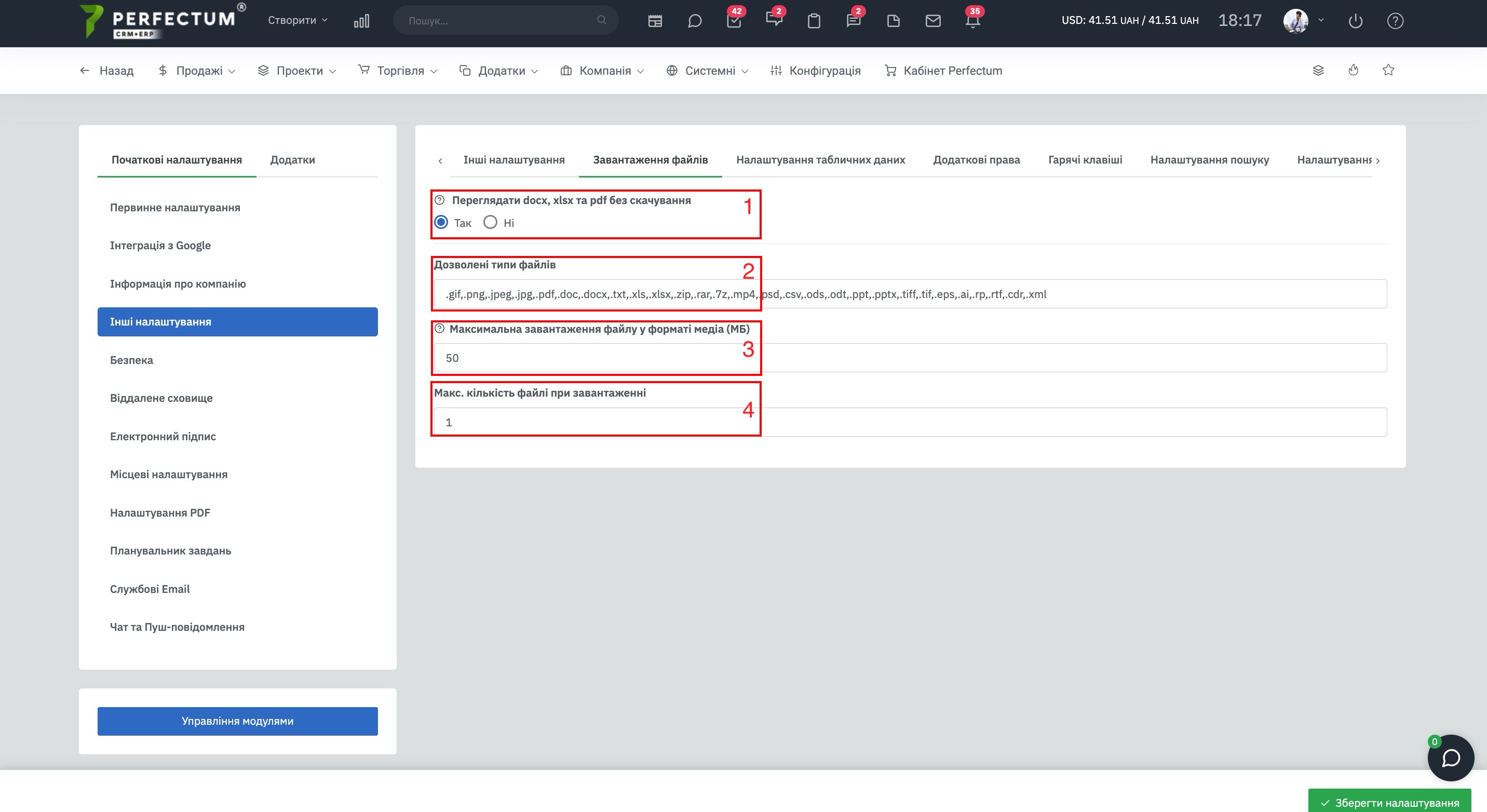
Task: Click the user avatar picture
Action: [x=1295, y=21]
